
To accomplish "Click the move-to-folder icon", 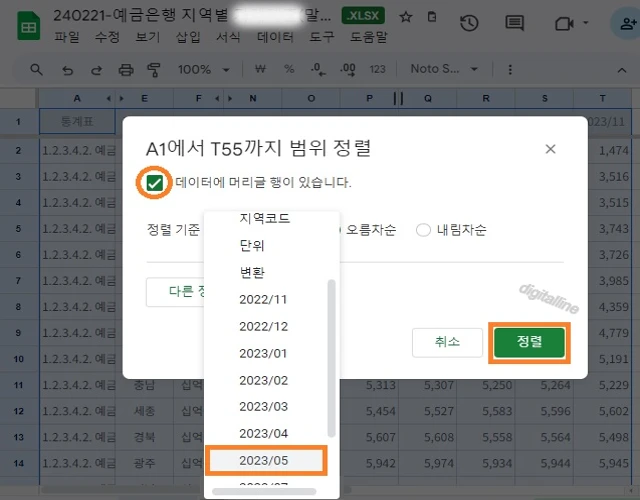I will (x=432, y=17).
